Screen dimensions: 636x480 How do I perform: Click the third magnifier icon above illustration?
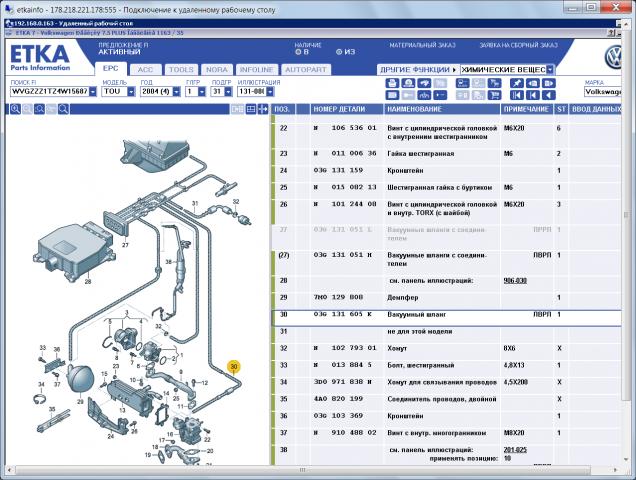[39, 109]
